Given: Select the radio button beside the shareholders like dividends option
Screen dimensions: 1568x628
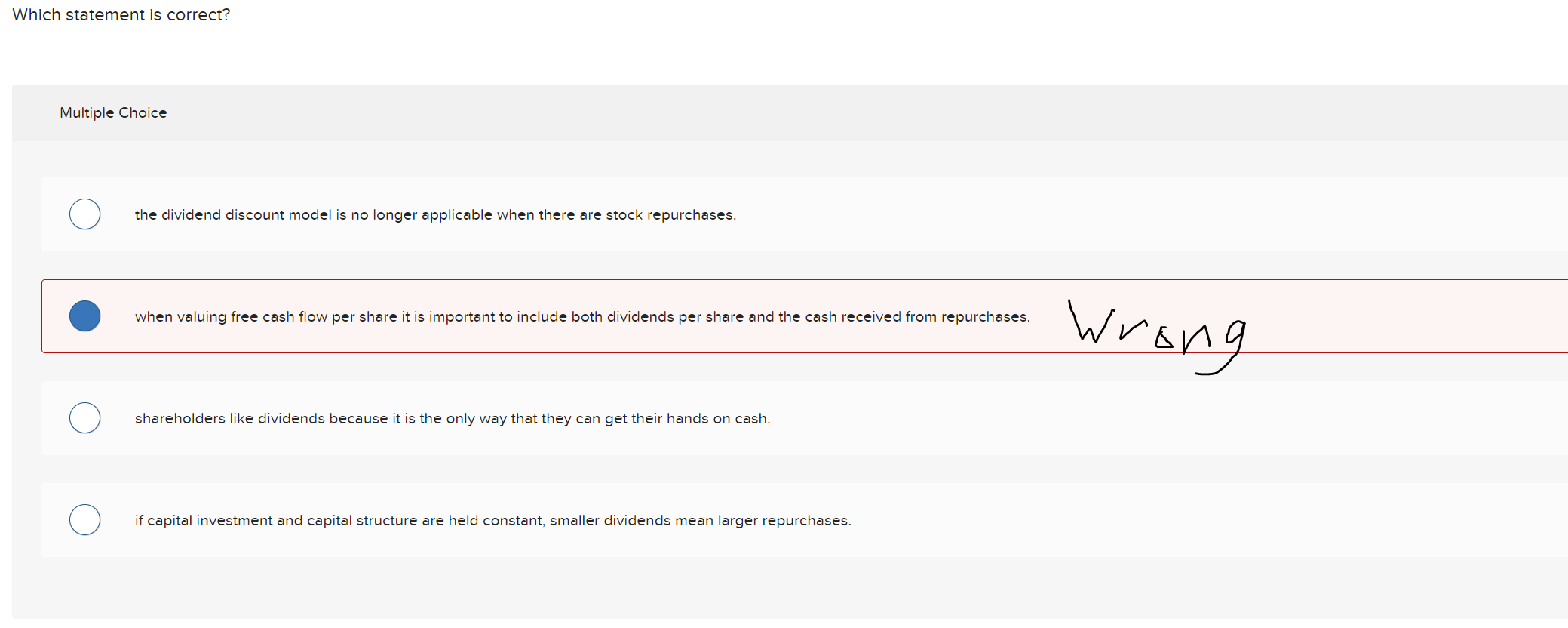Looking at the screenshot, I should click(x=84, y=417).
